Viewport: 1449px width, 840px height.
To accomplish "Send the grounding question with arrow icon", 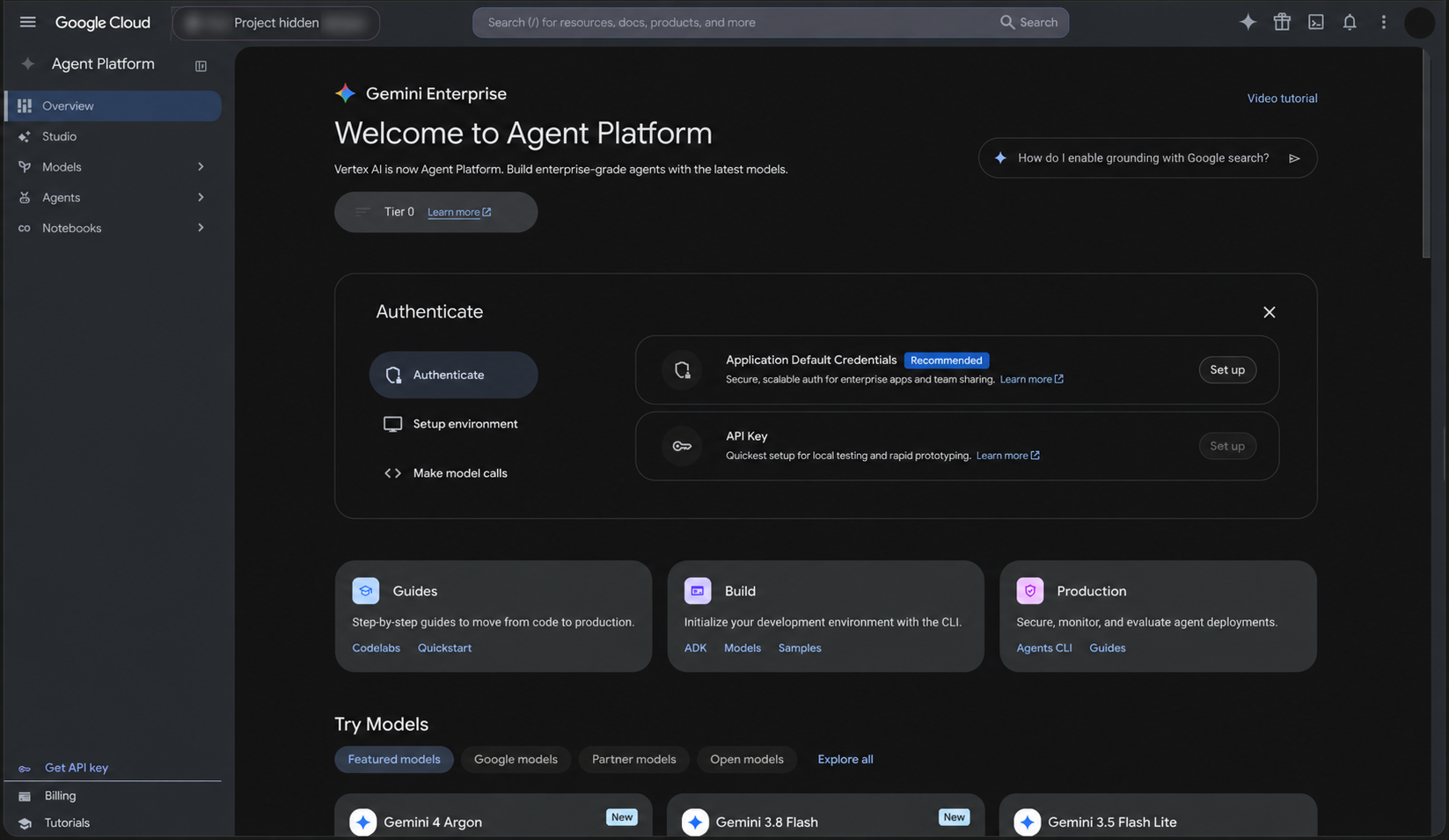I will (1294, 158).
